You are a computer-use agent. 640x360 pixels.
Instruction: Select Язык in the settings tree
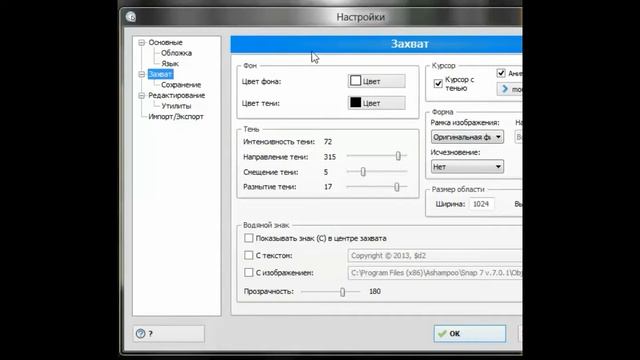click(x=170, y=64)
